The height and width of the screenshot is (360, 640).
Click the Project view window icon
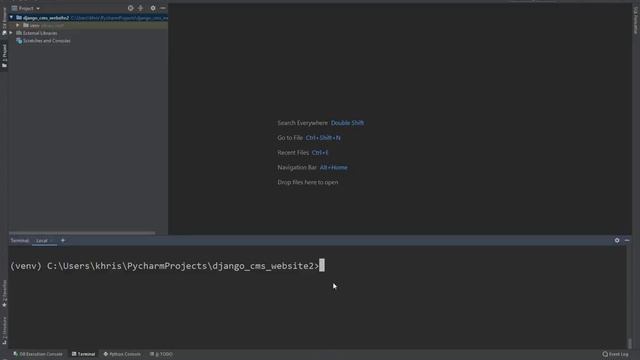(14, 8)
